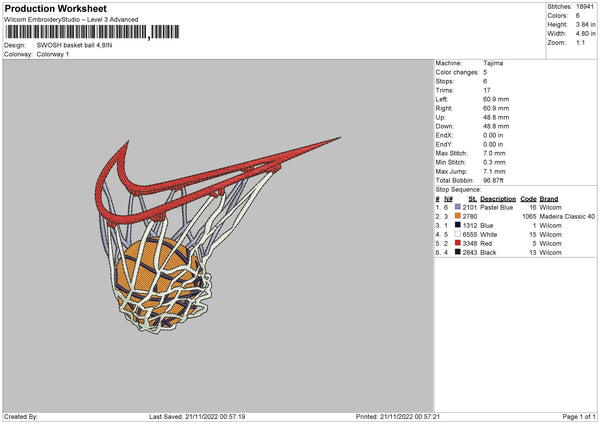Click the 'Last Saved' timestamp in footer
This screenshot has width=600, height=424.
pos(197,416)
